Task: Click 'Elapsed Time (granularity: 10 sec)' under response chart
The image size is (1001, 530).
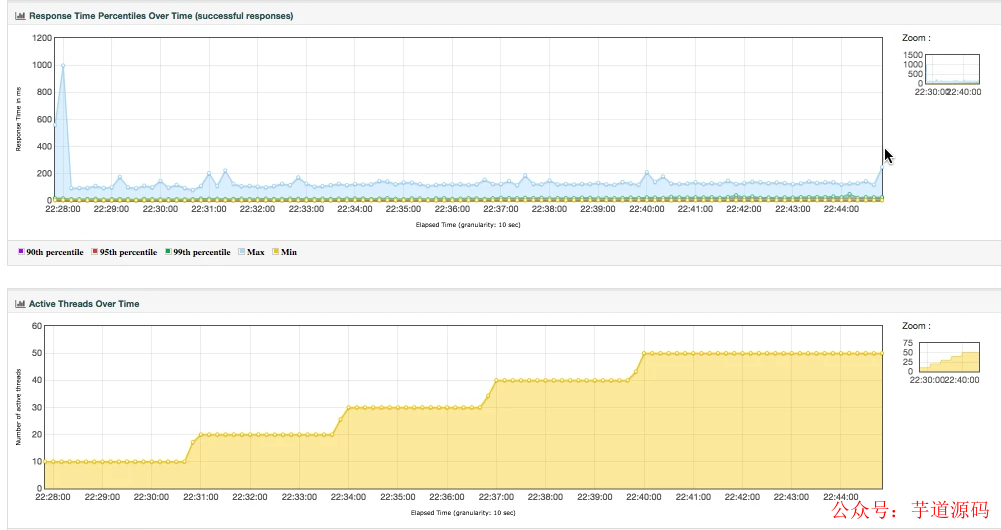Action: point(468,225)
